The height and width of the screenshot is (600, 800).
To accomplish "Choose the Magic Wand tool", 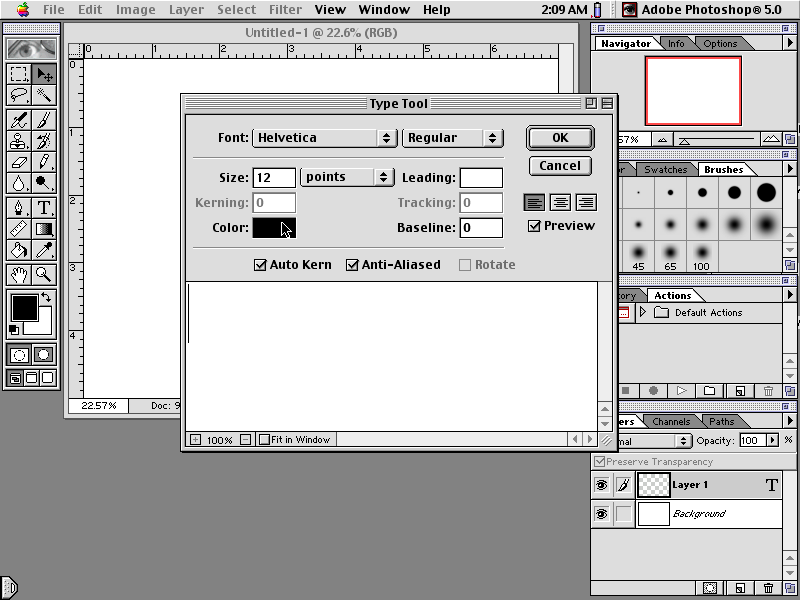I will pos(44,96).
